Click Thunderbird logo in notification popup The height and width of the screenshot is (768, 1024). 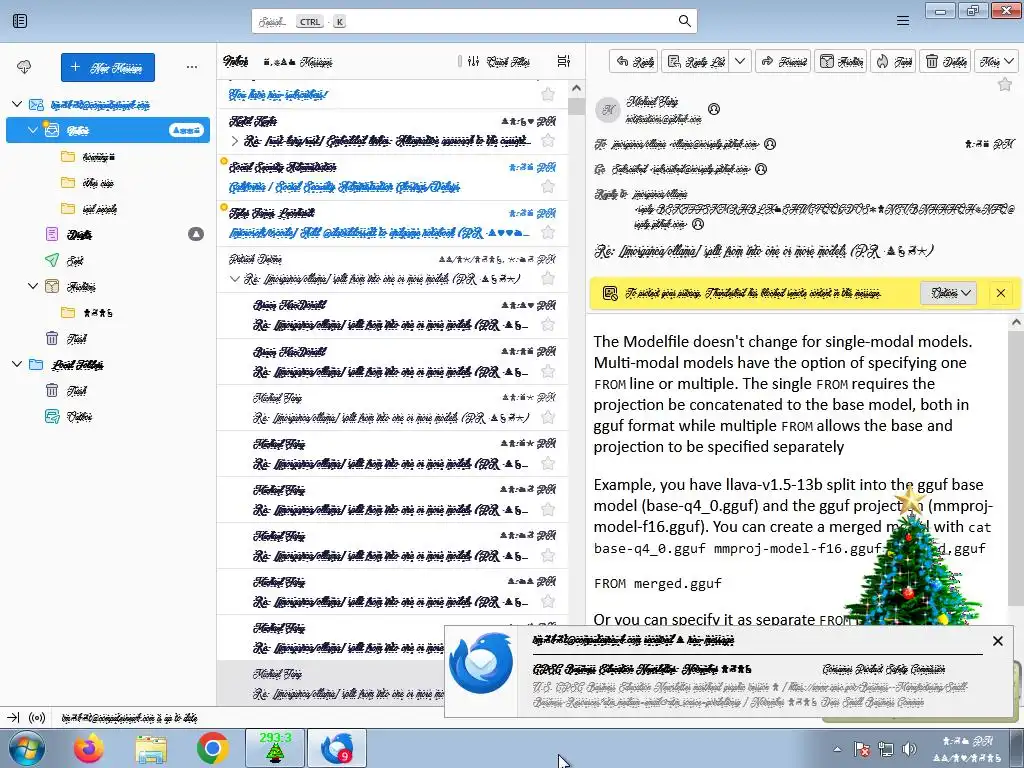[482, 663]
